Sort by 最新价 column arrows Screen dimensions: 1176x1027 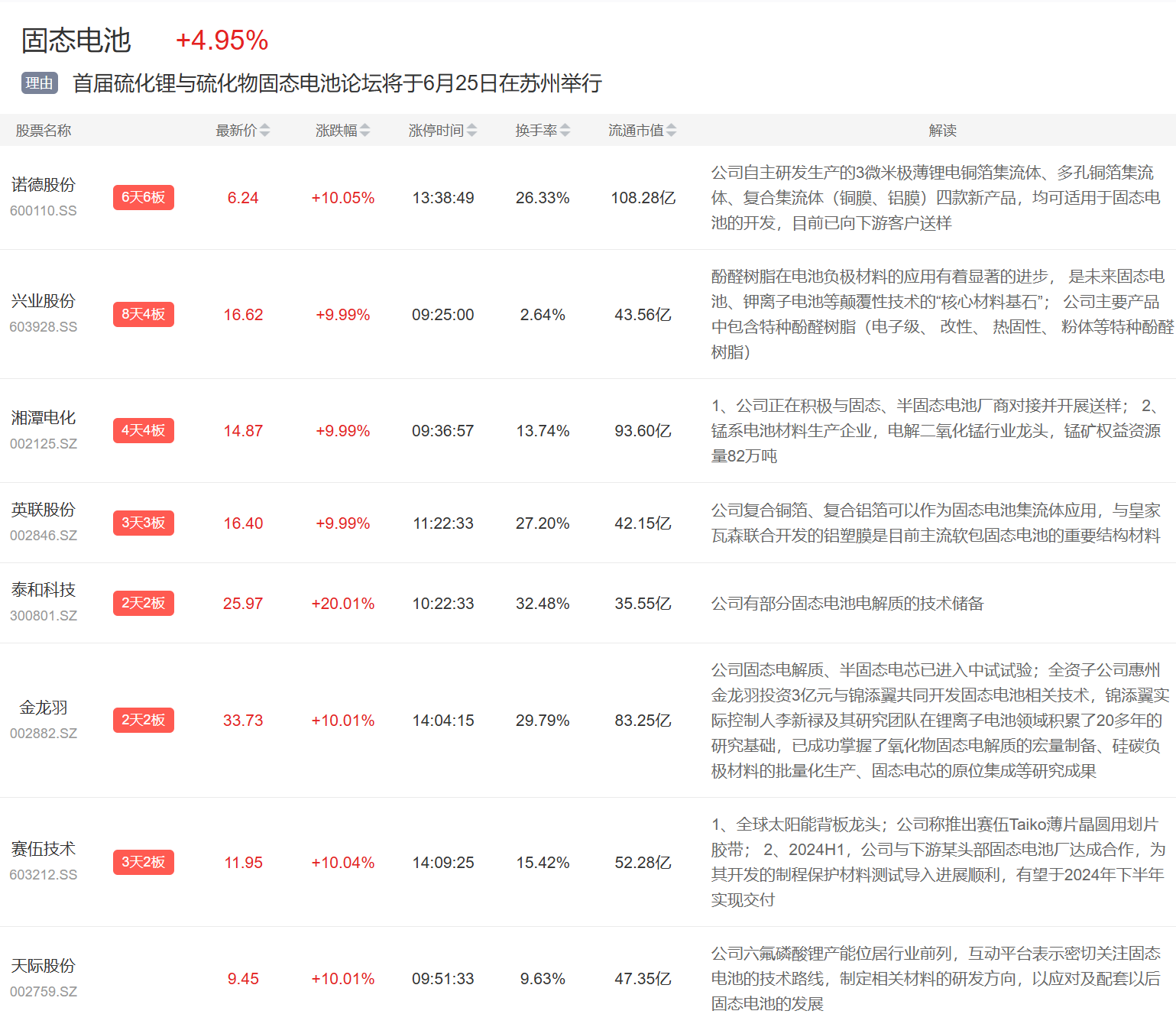[x=264, y=131]
